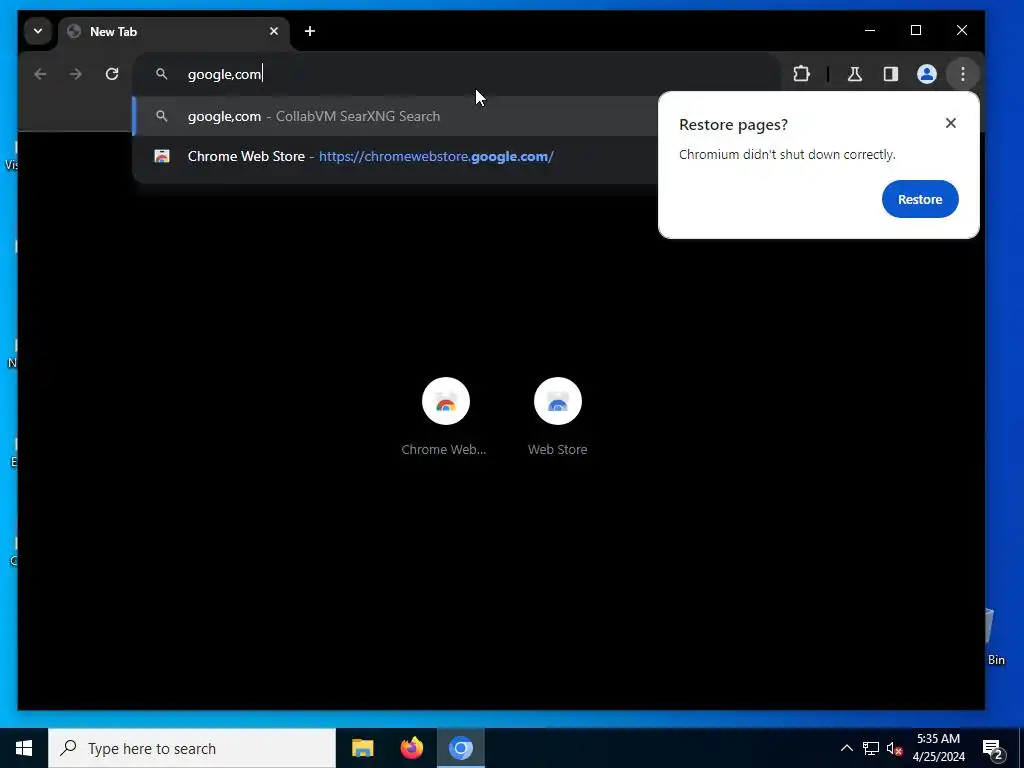Image resolution: width=1024 pixels, height=768 pixels.
Task: Open the Windows Start menu
Action: [x=24, y=748]
